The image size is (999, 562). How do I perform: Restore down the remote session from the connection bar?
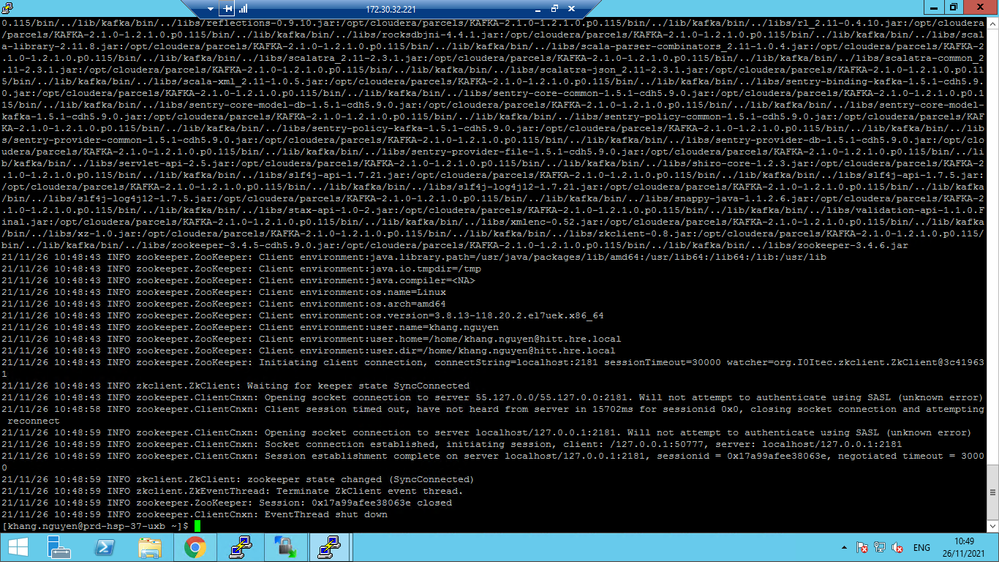coord(554,9)
